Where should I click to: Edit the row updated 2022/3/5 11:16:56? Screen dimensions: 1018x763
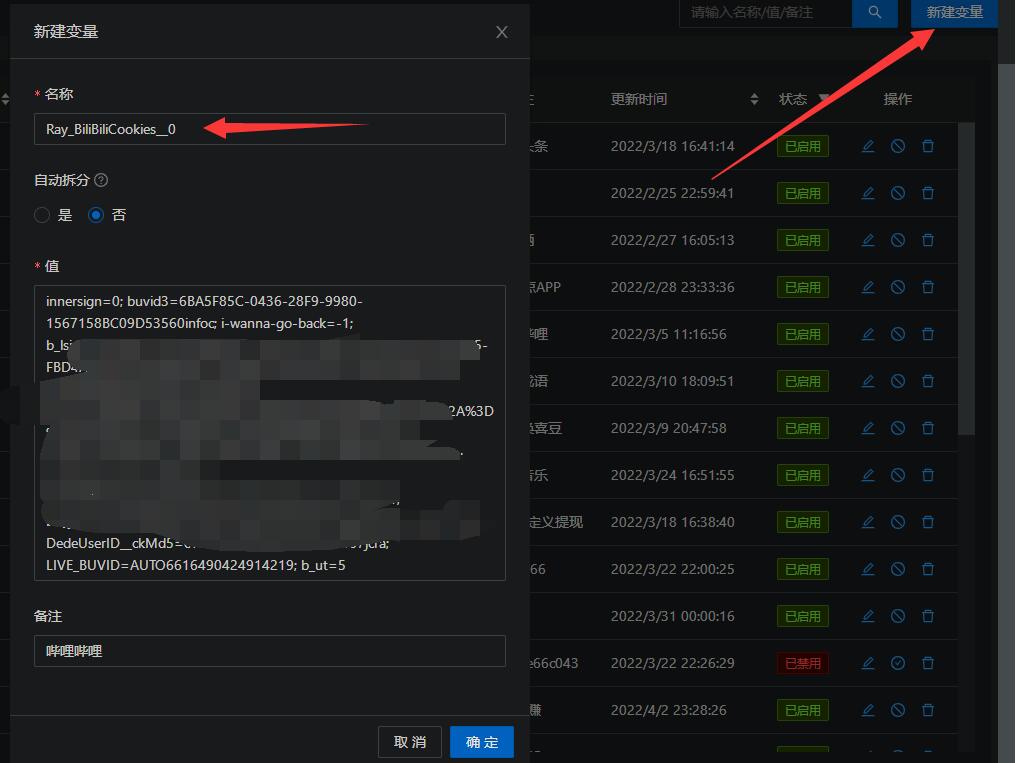click(x=867, y=334)
